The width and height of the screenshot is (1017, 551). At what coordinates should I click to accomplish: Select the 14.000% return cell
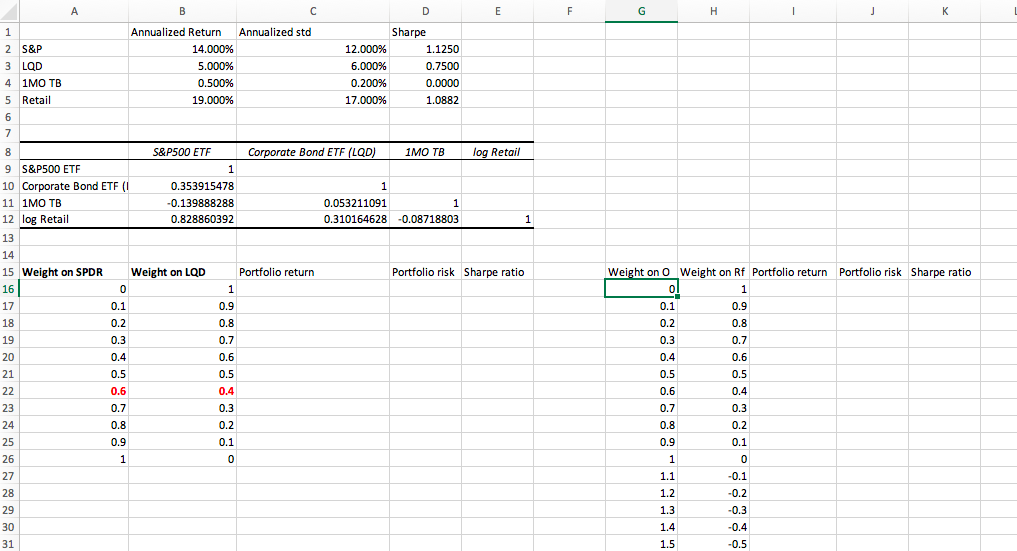point(182,49)
